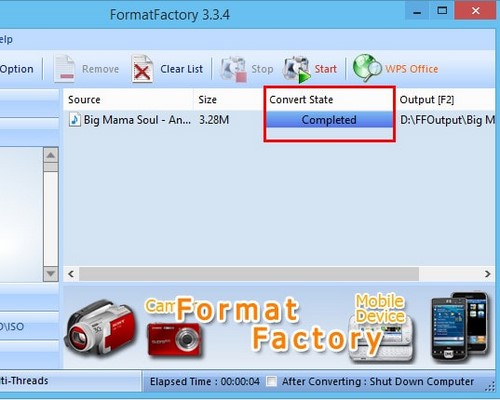
Task: Open WPS Office globe icon
Action: click(367, 68)
